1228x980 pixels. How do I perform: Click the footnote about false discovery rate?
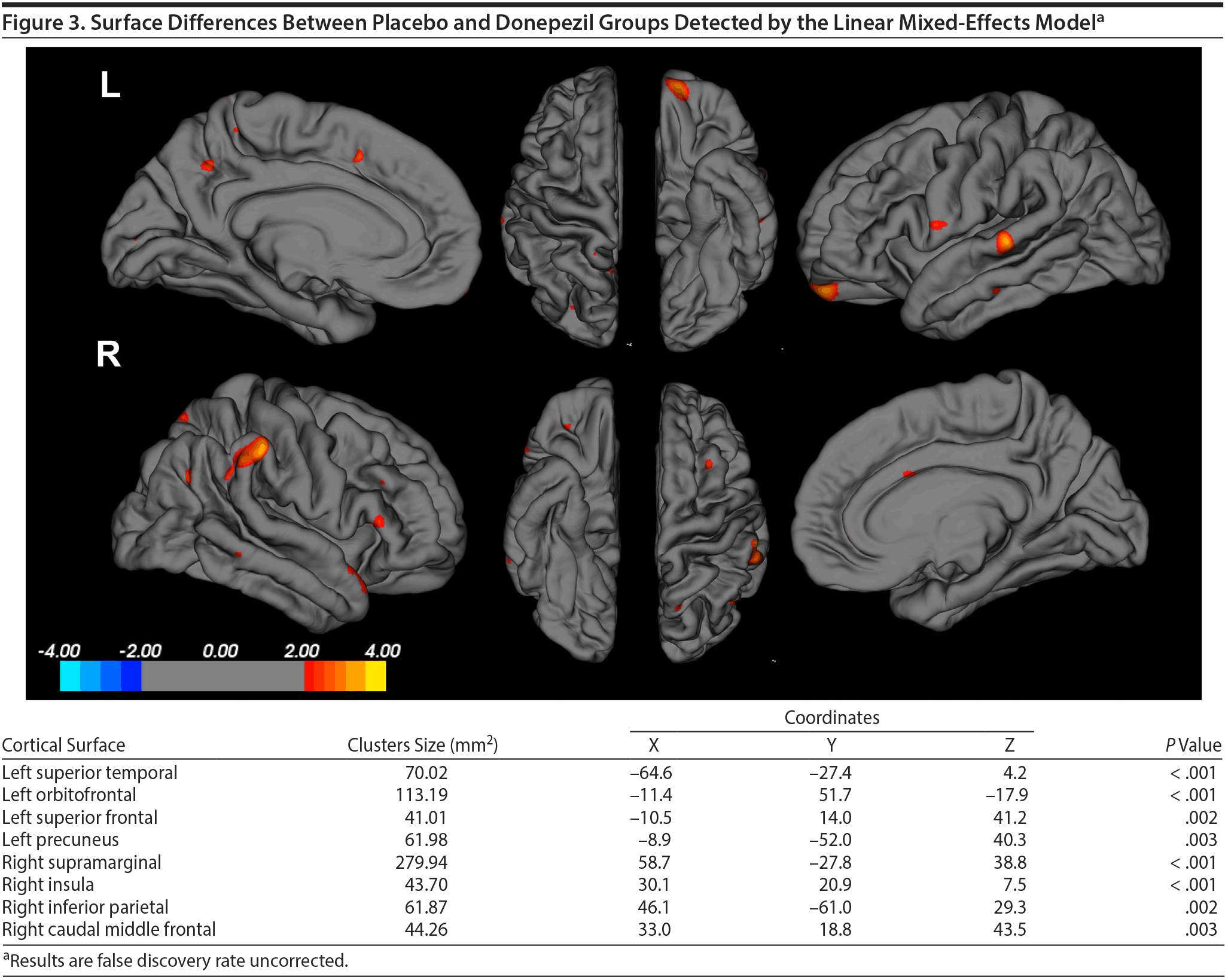(x=176, y=960)
